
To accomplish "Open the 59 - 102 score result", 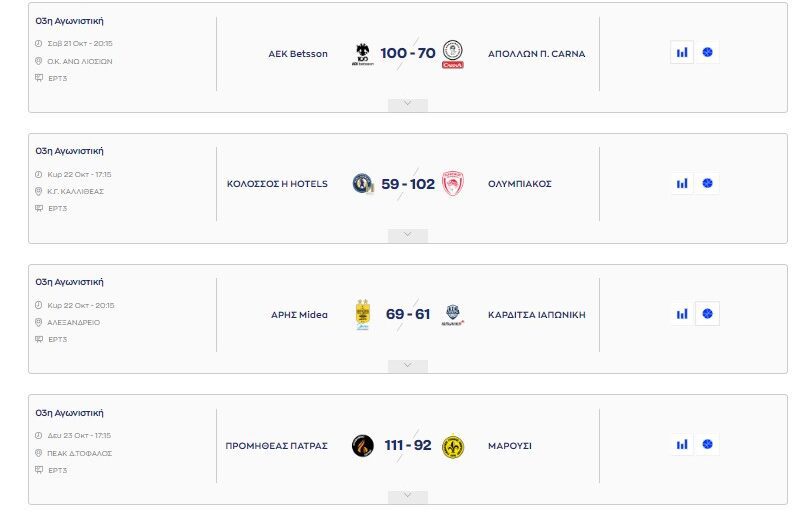I will tap(407, 184).
